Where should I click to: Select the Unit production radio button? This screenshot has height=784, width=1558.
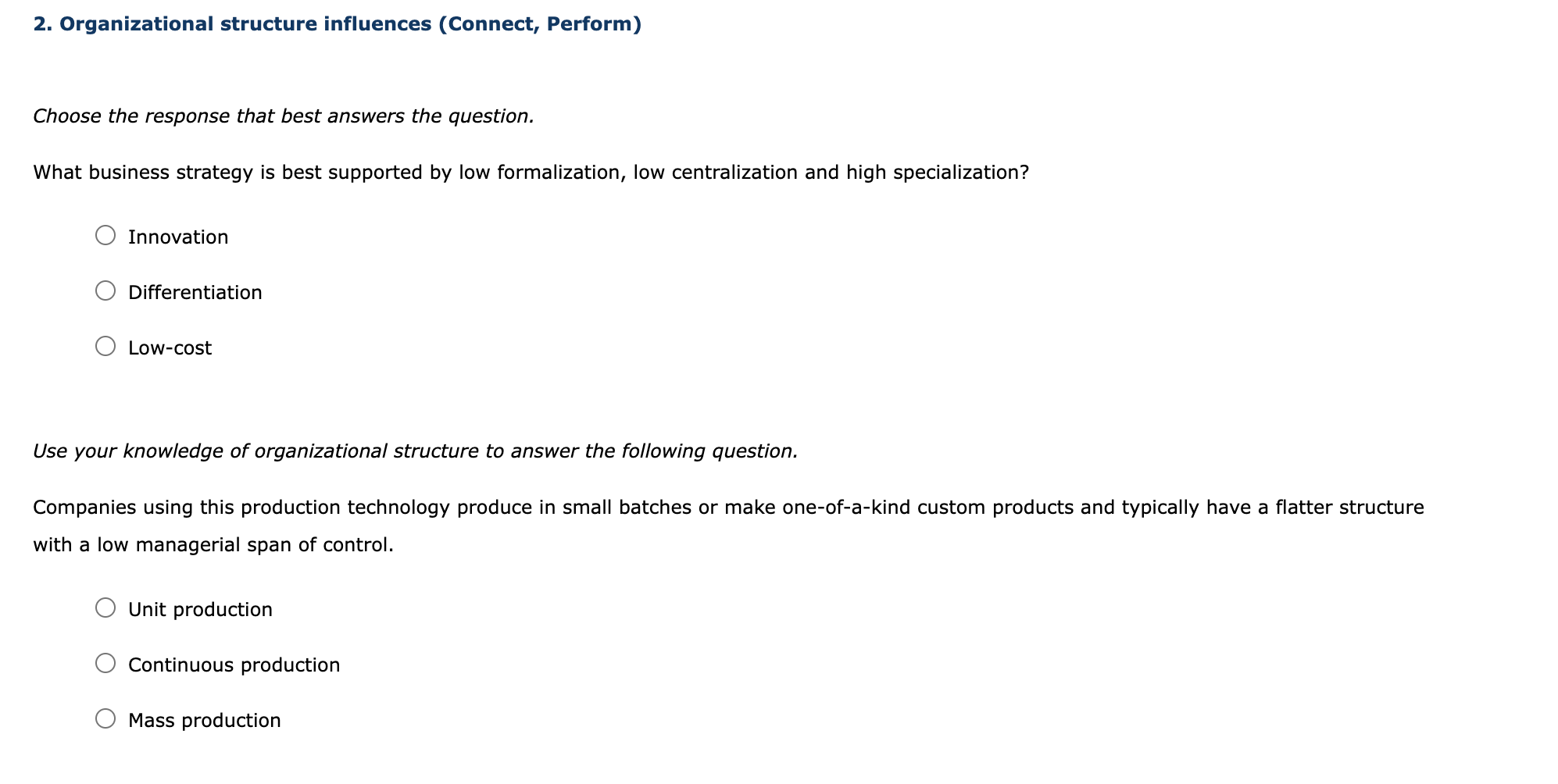[x=105, y=608]
